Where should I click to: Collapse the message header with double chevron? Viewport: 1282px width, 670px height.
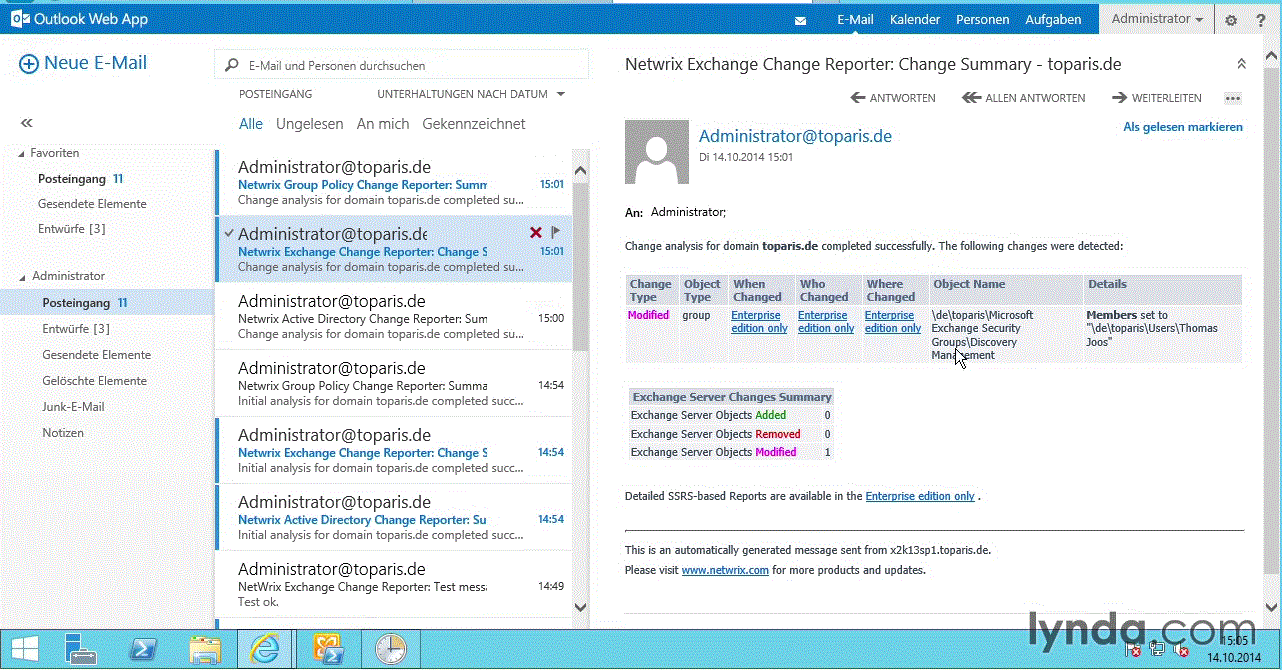pos(1241,64)
